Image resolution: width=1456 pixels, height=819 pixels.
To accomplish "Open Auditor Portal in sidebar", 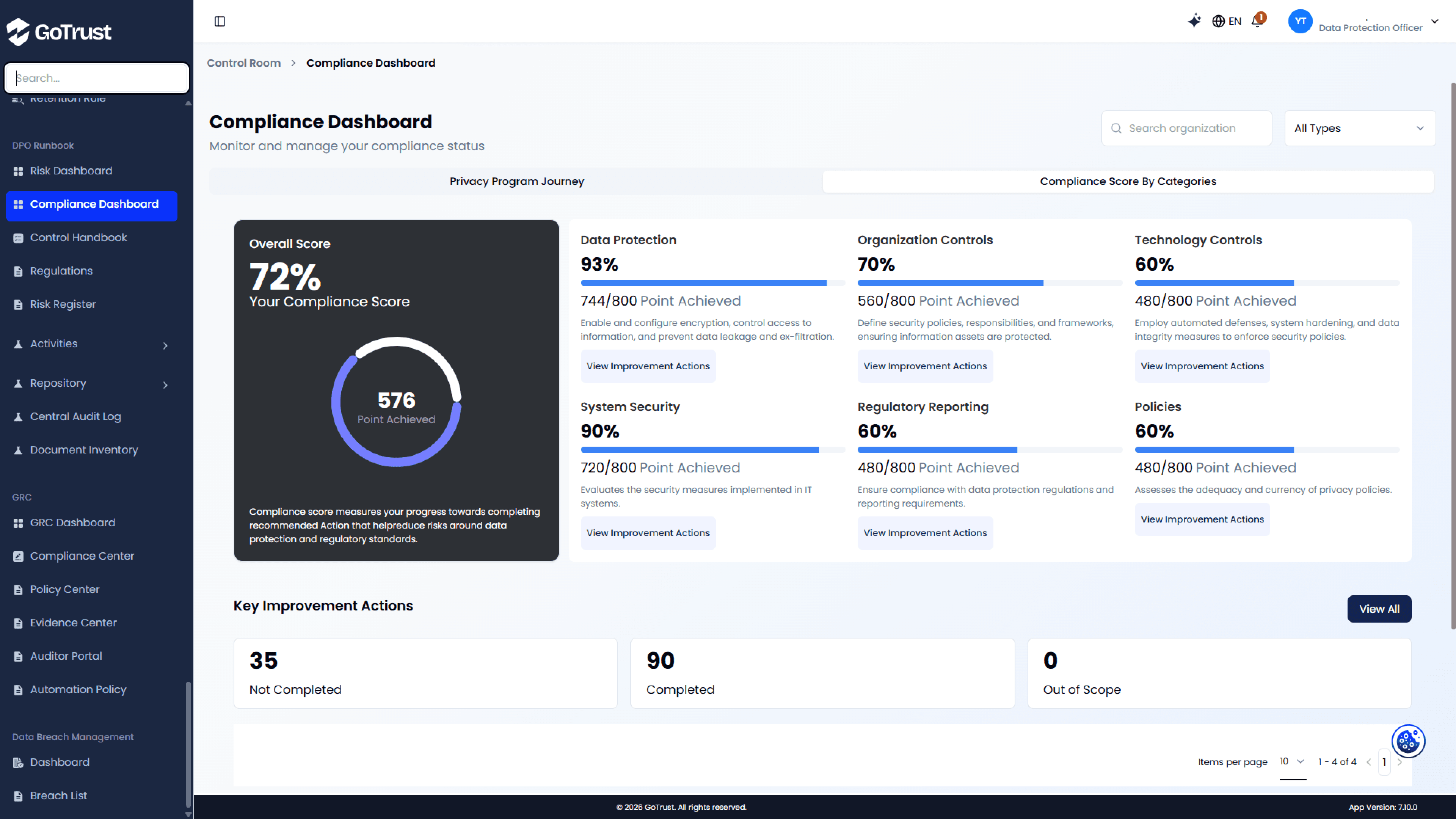I will pyautogui.click(x=91, y=656).
